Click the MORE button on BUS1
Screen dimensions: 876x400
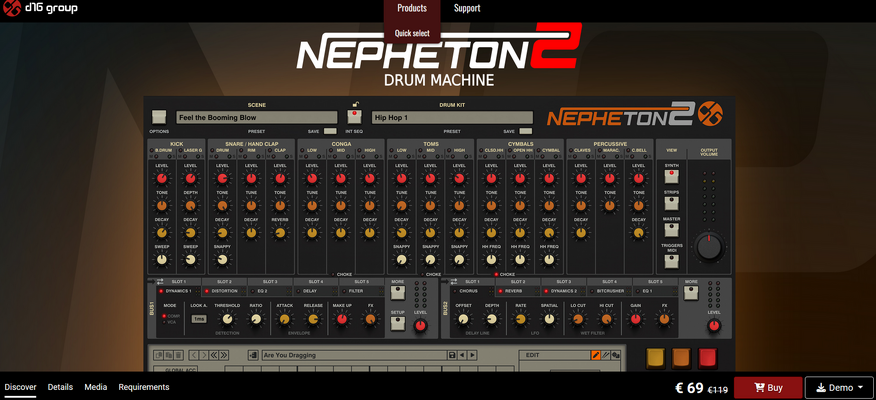coord(398,293)
